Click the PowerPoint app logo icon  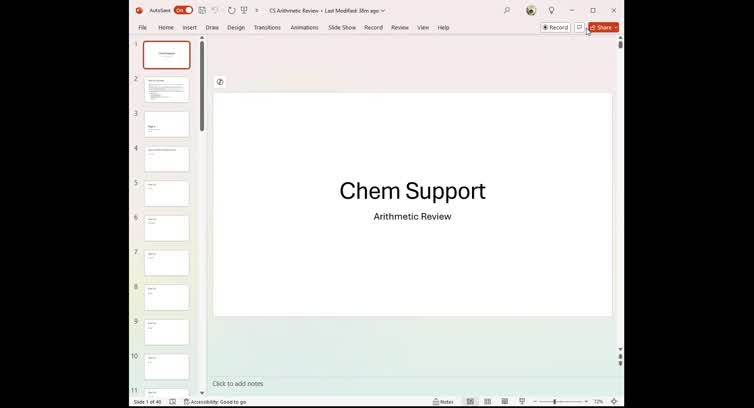coord(139,10)
